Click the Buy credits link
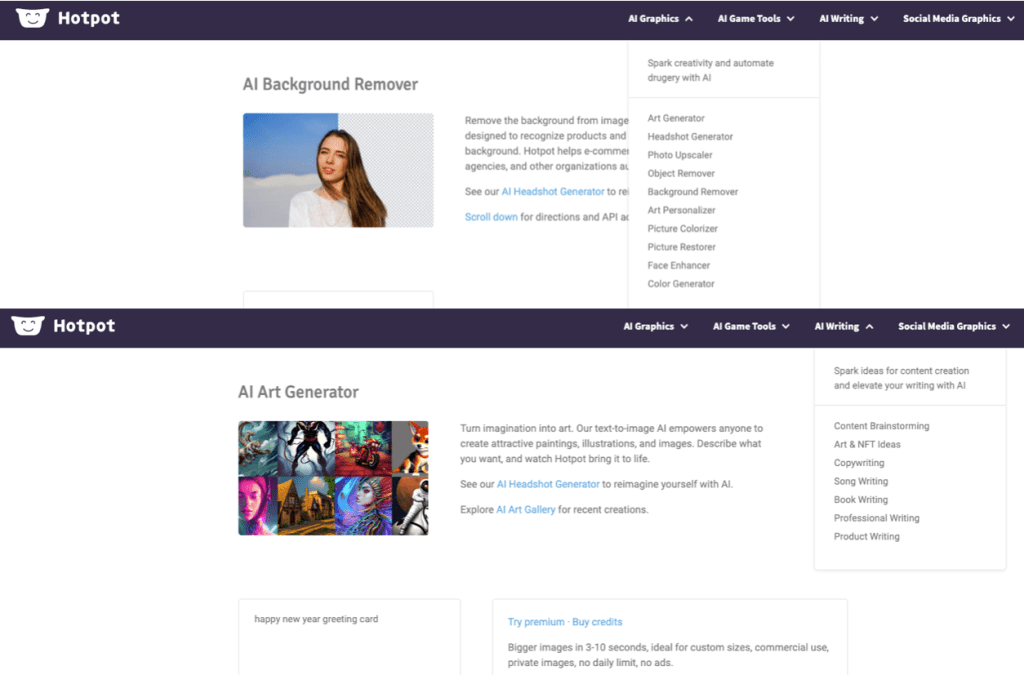Image resolution: width=1024 pixels, height=675 pixels. point(597,622)
